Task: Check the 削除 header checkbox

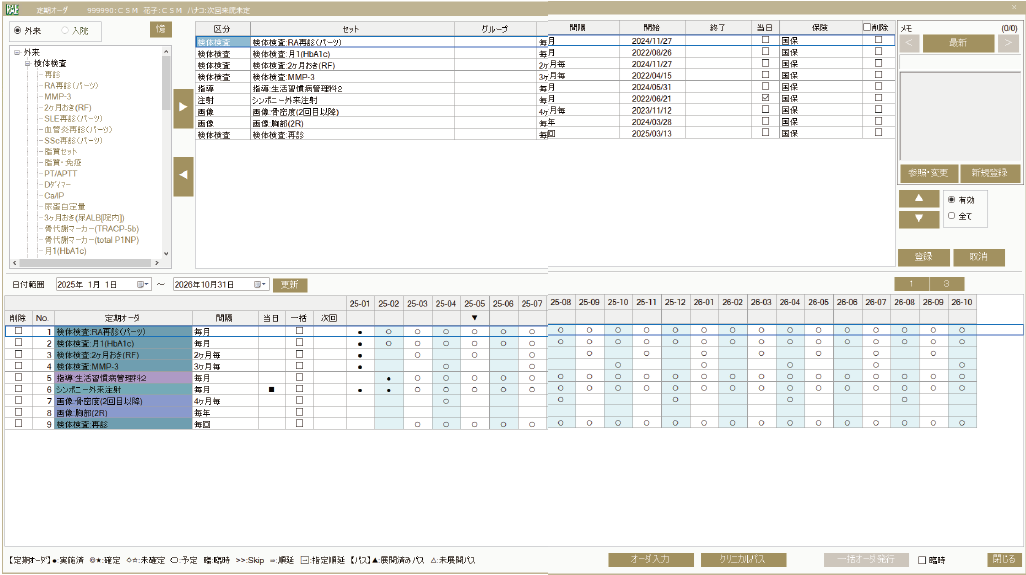Action: [x=866, y=27]
